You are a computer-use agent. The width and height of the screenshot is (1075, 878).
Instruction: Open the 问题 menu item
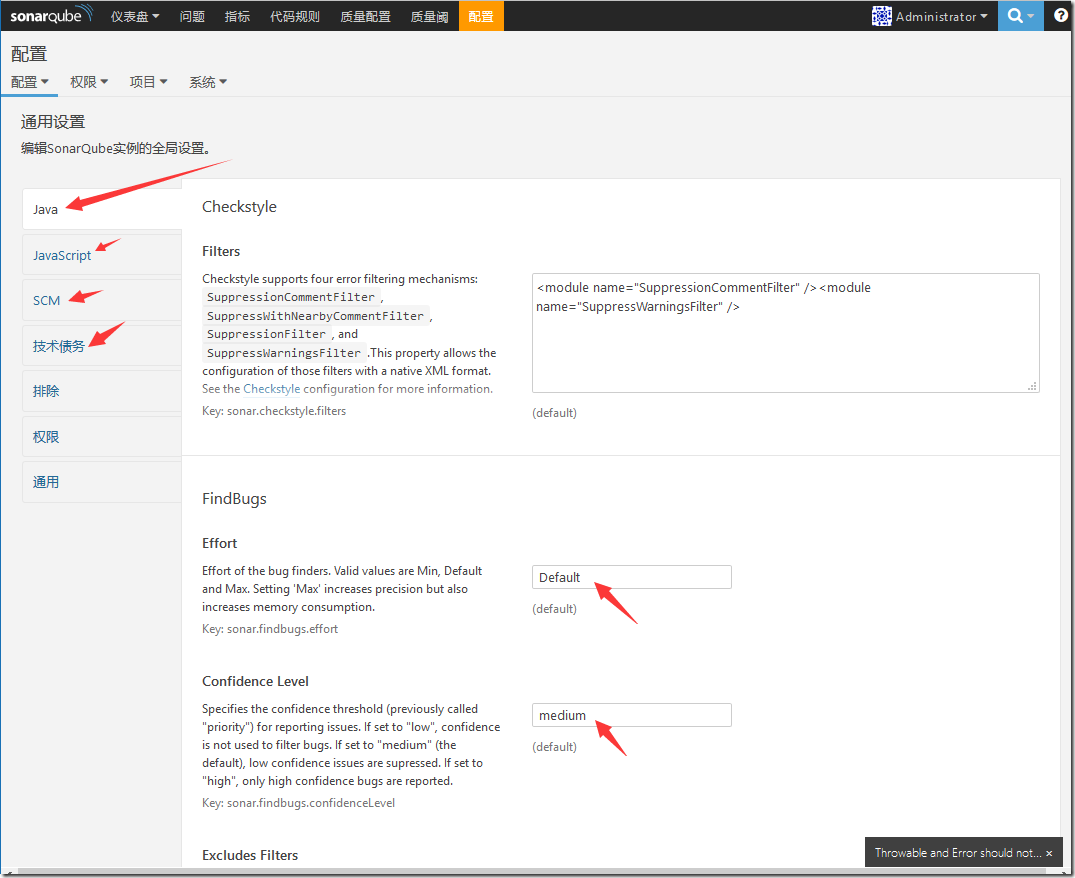point(192,16)
